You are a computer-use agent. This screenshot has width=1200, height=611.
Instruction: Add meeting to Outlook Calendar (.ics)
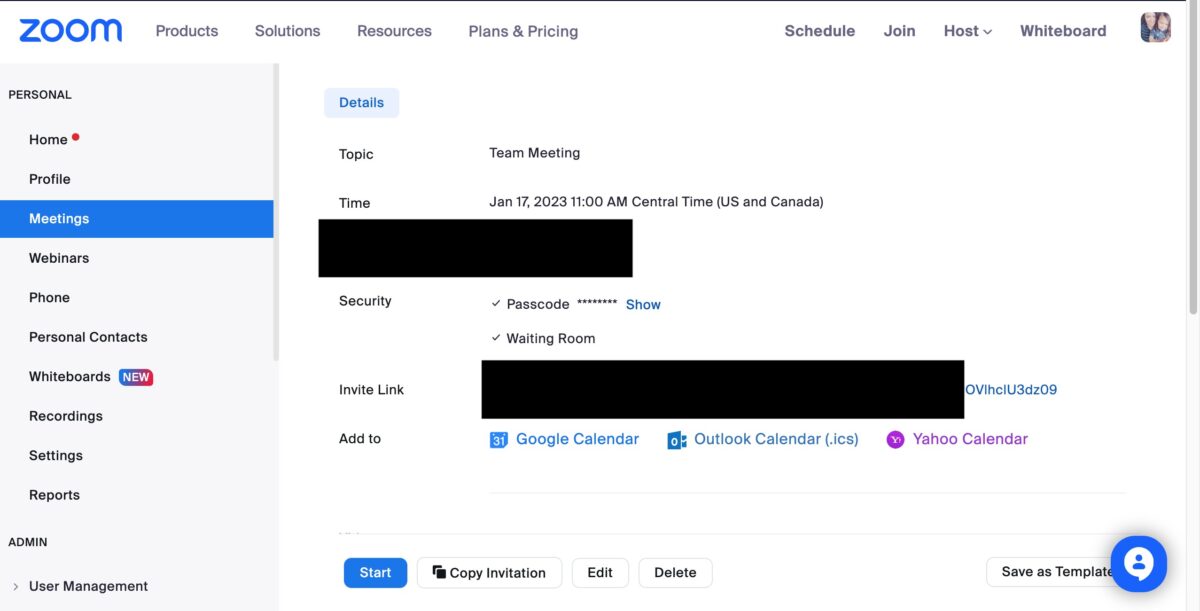(776, 439)
